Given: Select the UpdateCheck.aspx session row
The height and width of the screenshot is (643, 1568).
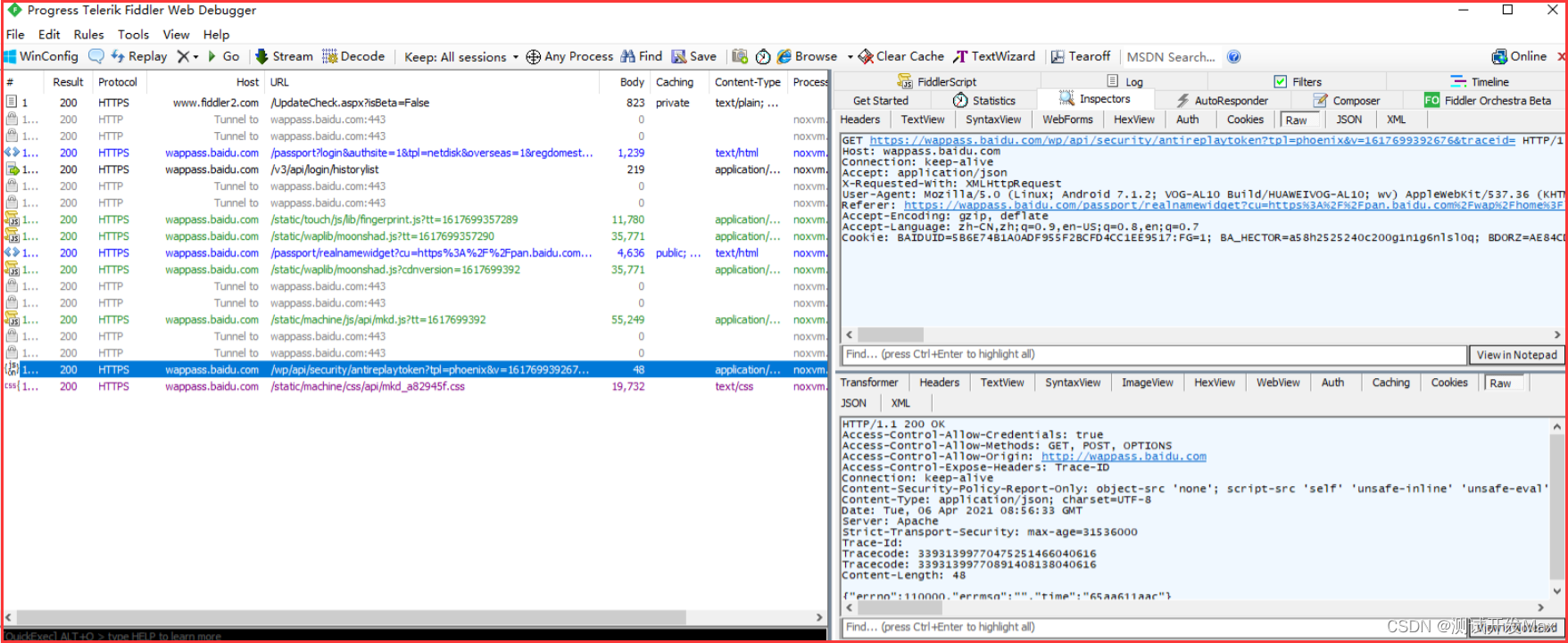Looking at the screenshot, I should pyautogui.click(x=416, y=103).
